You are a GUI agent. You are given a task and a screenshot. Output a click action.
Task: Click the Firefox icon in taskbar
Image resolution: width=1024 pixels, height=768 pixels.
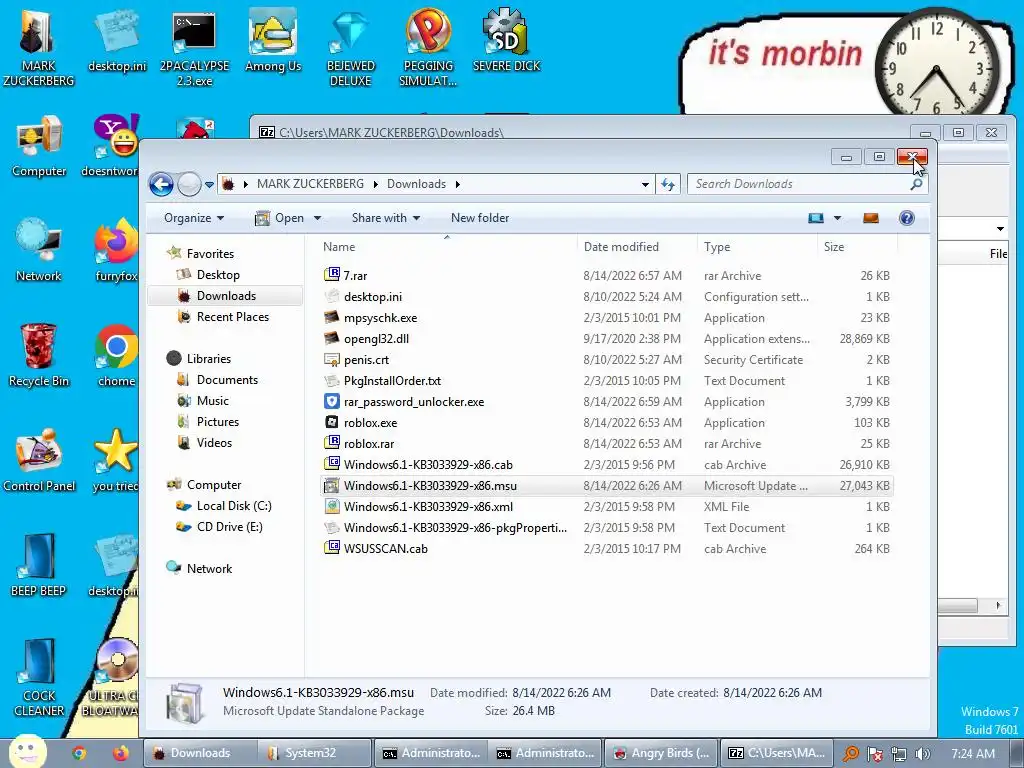point(120,753)
